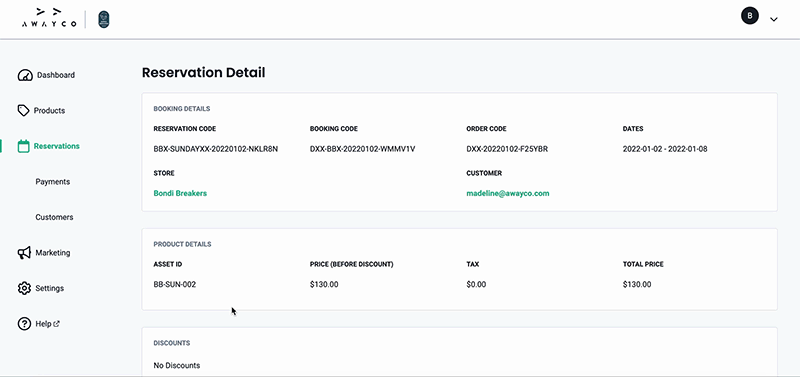Click the Reservations calendar icon
Screen dimensions: 800x377
(23, 146)
